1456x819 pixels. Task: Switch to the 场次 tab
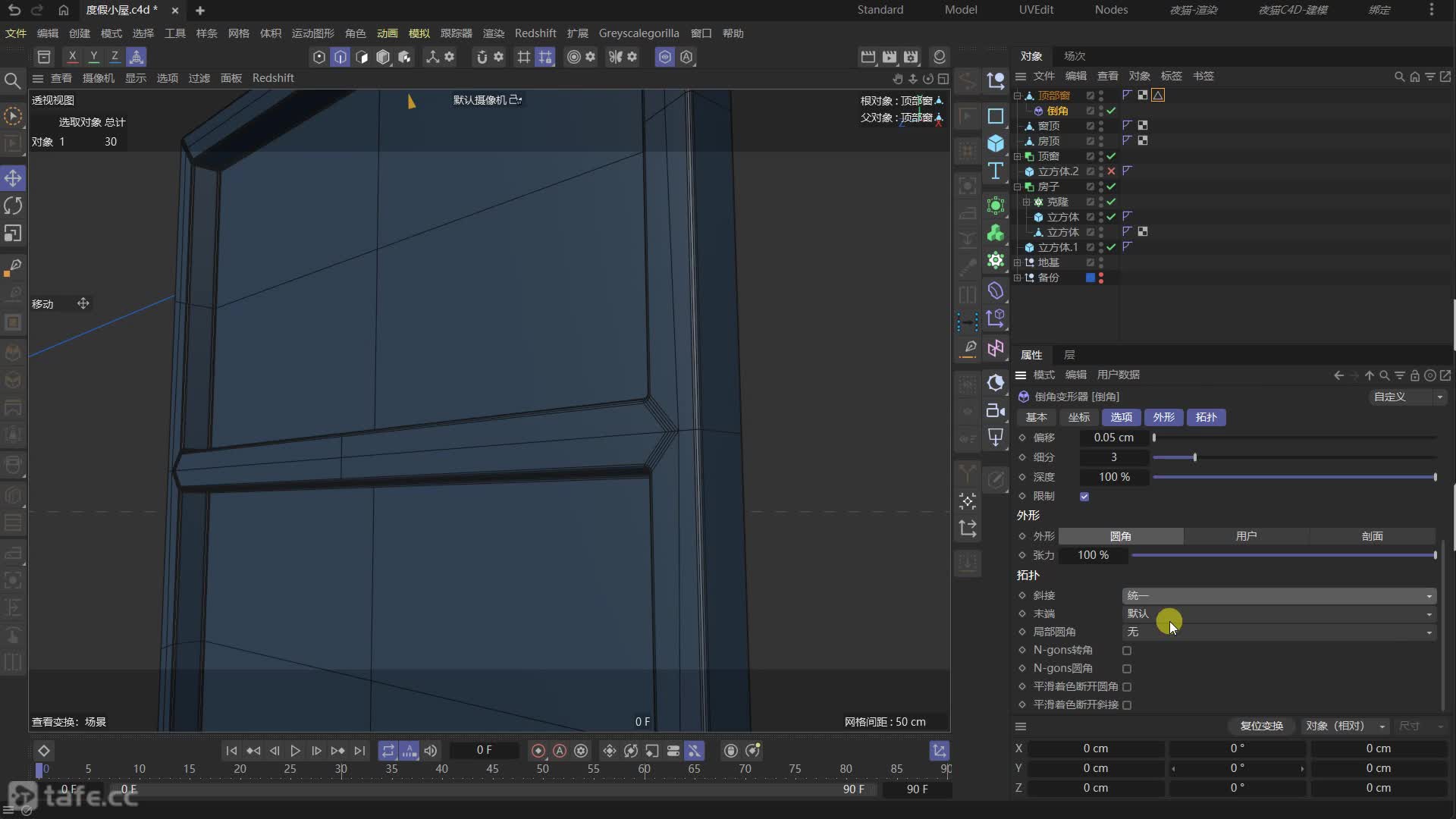(1075, 56)
